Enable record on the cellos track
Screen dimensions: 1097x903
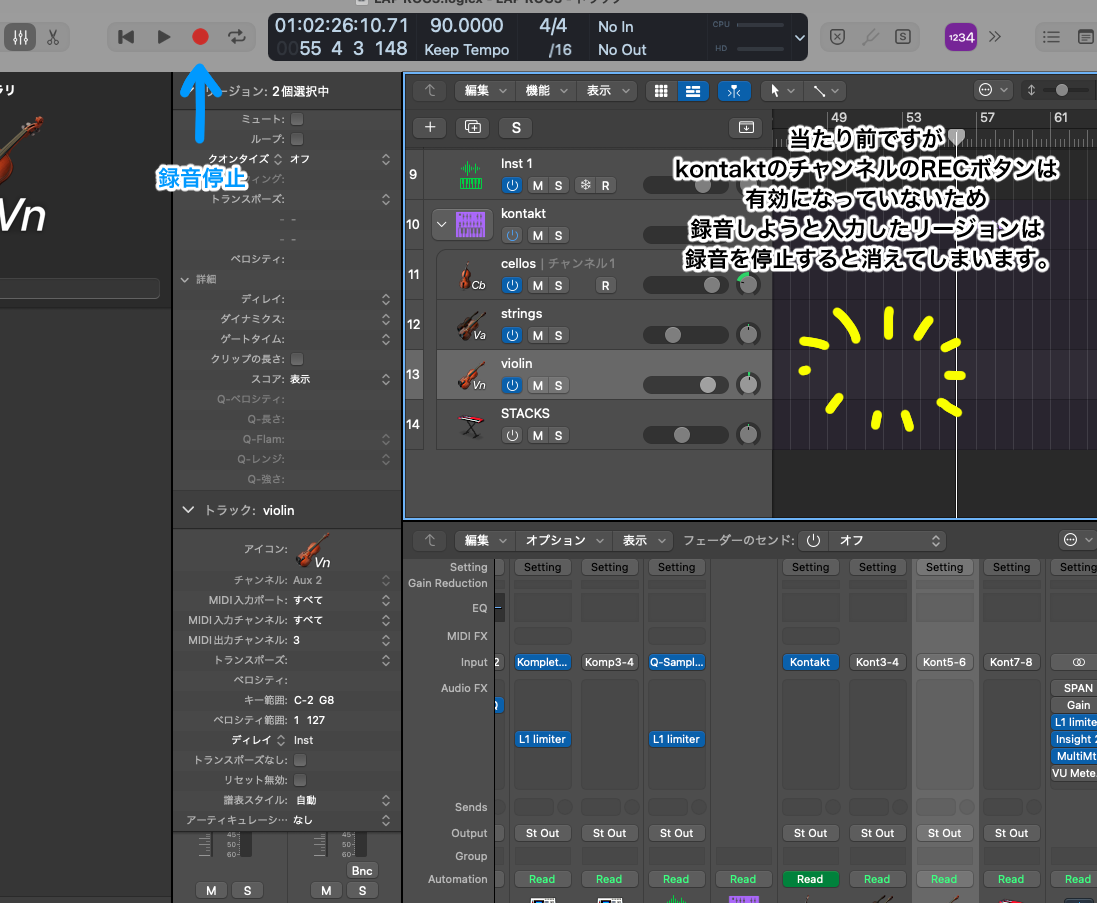(605, 285)
